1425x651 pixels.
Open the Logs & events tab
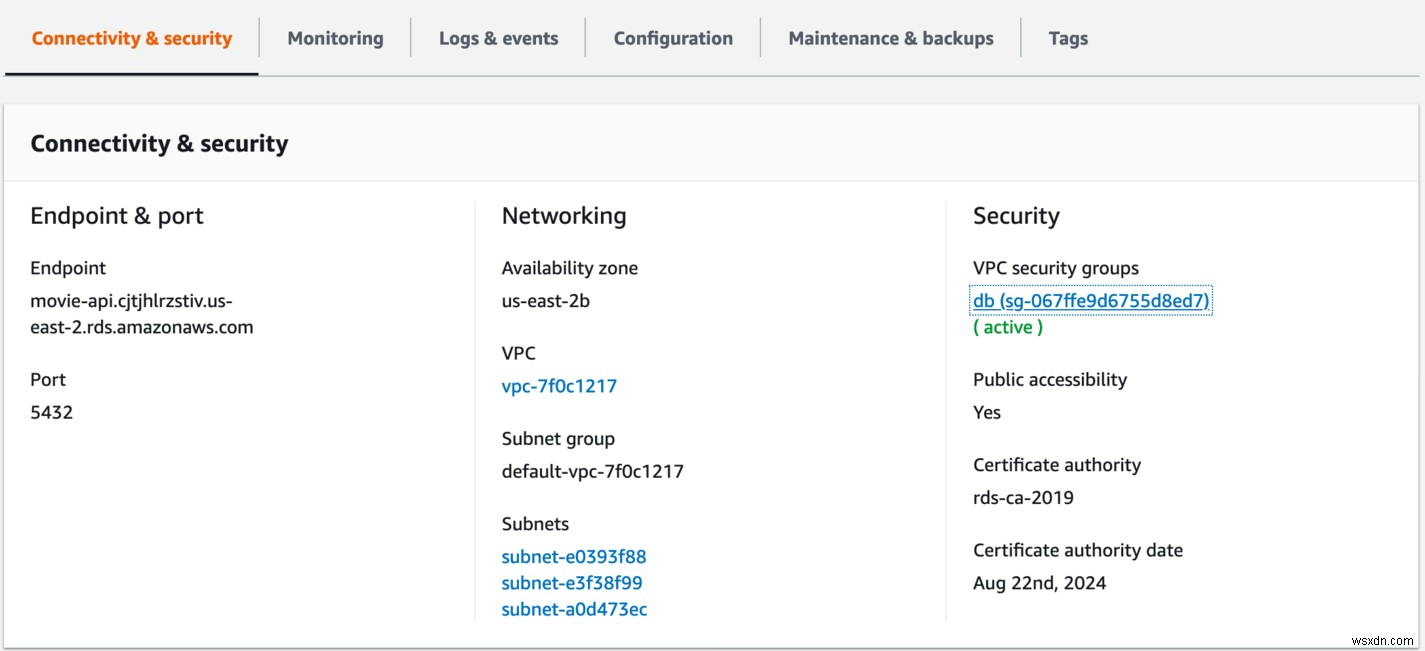pyautogui.click(x=498, y=38)
